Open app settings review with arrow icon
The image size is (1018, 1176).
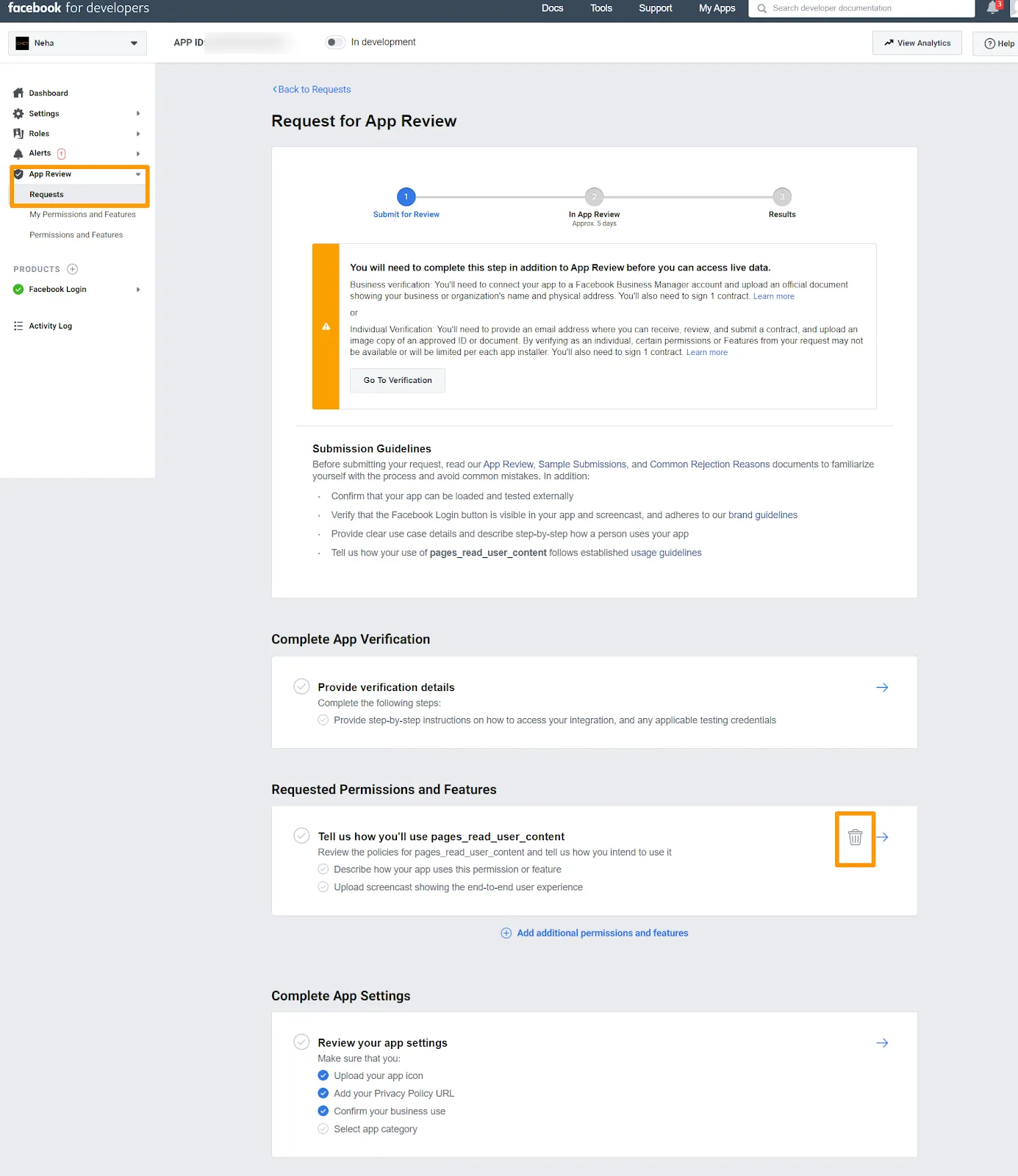pos(883,1043)
